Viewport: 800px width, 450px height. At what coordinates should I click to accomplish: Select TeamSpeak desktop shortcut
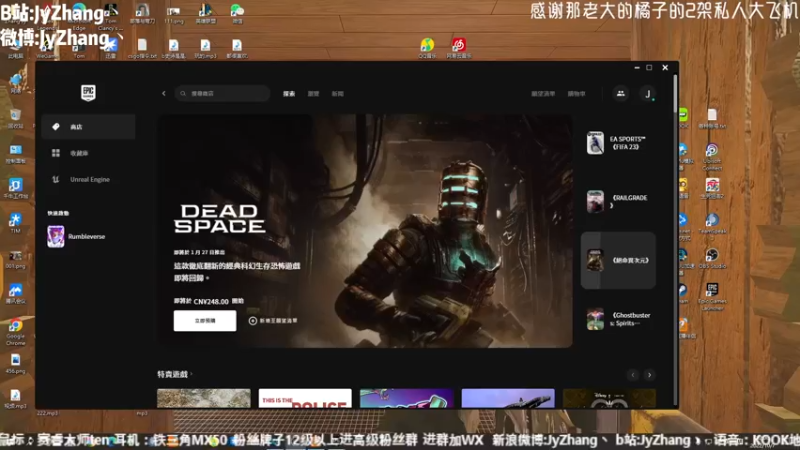712,223
